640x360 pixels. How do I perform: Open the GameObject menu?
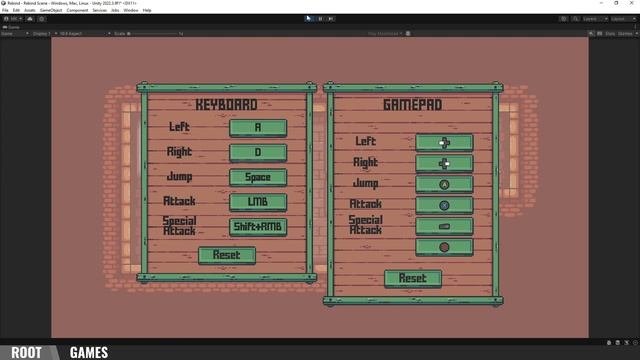[x=51, y=10]
